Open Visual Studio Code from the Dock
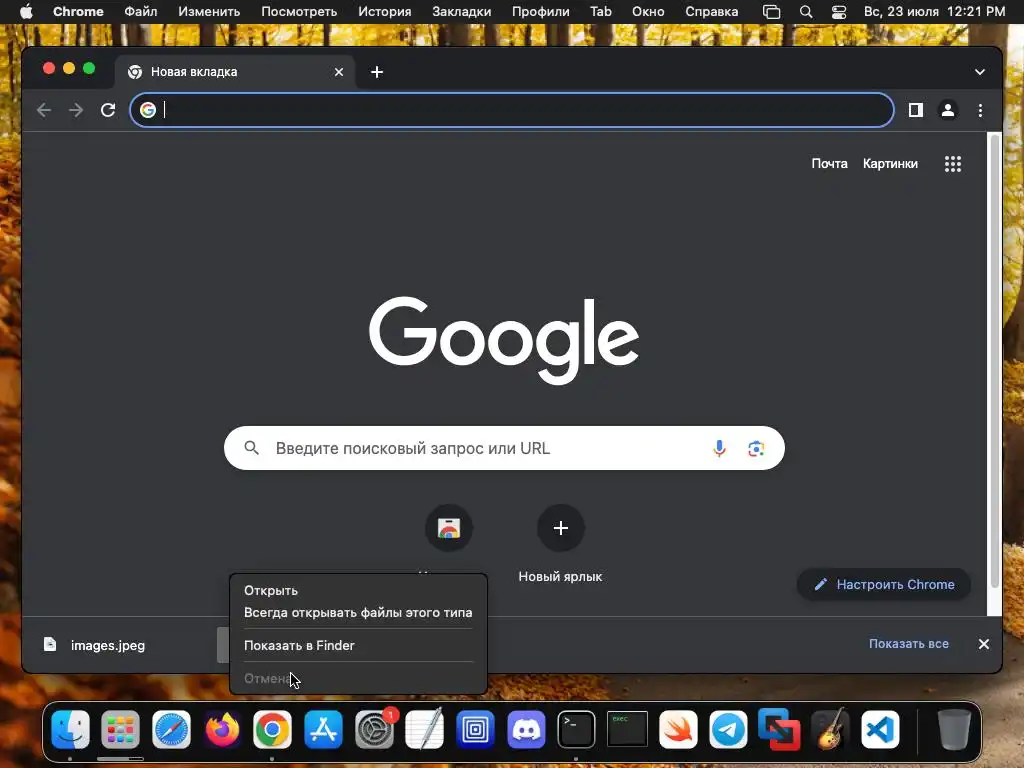Image resolution: width=1024 pixels, height=768 pixels. click(880, 729)
